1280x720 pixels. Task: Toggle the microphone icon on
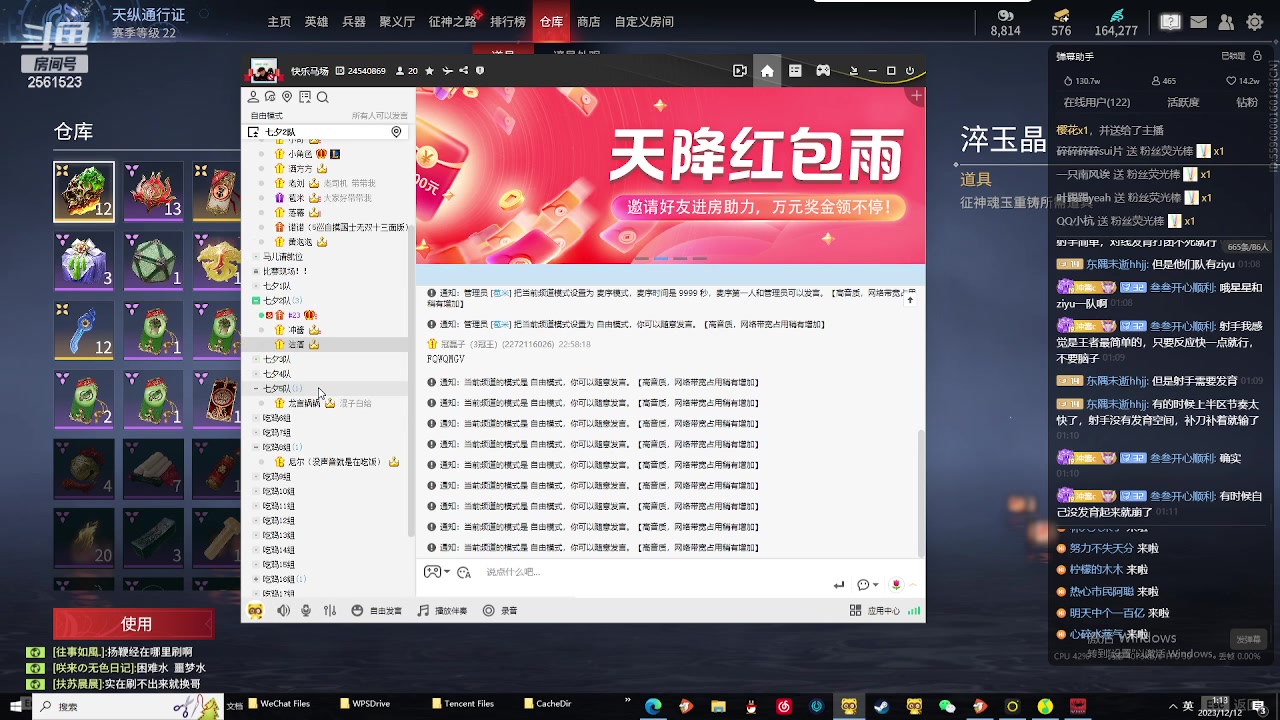pyautogui.click(x=305, y=610)
